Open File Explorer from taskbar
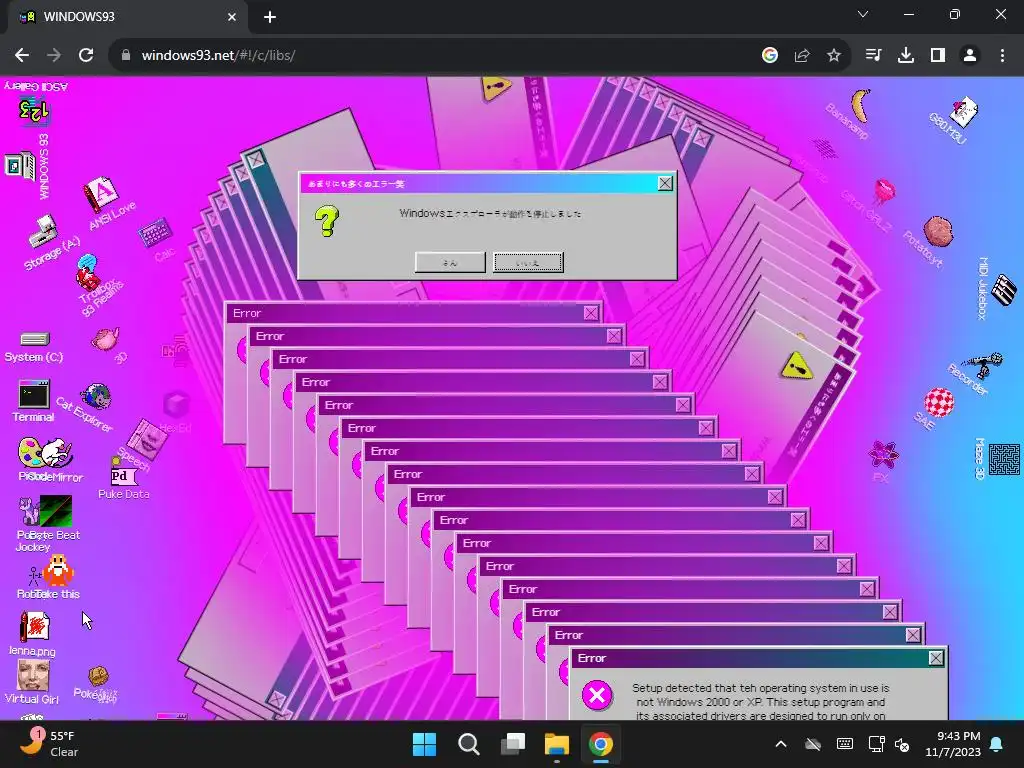This screenshot has height=768, width=1024. pyautogui.click(x=556, y=744)
